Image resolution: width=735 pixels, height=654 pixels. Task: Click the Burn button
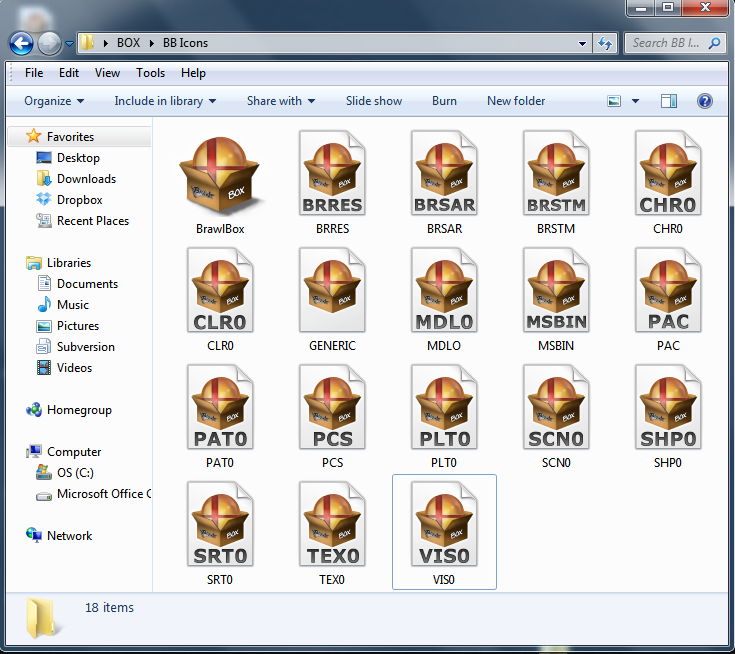pyautogui.click(x=444, y=101)
